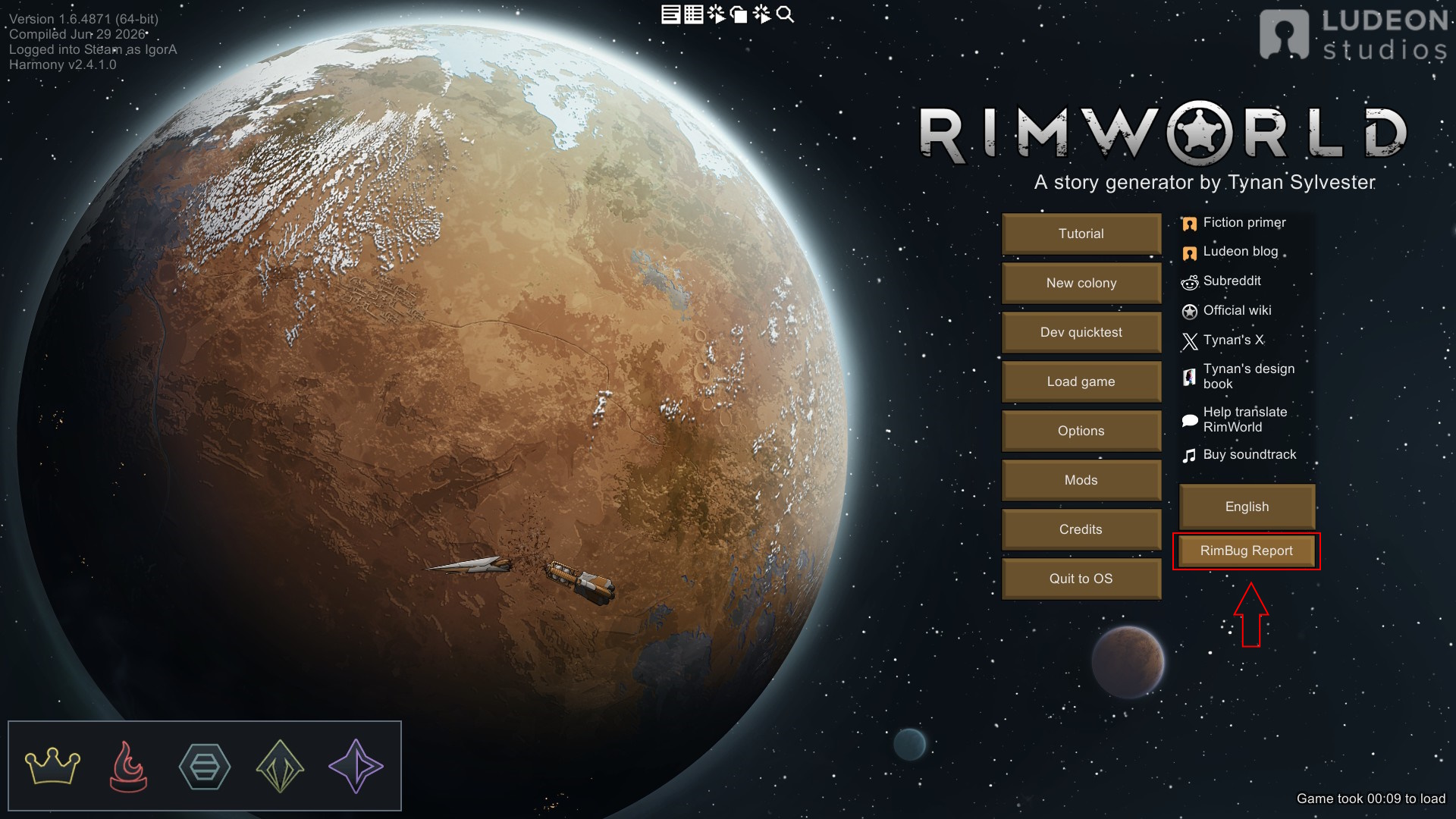Image resolution: width=1456 pixels, height=819 pixels.
Task: Open Tynan's design book link
Action: click(1238, 376)
